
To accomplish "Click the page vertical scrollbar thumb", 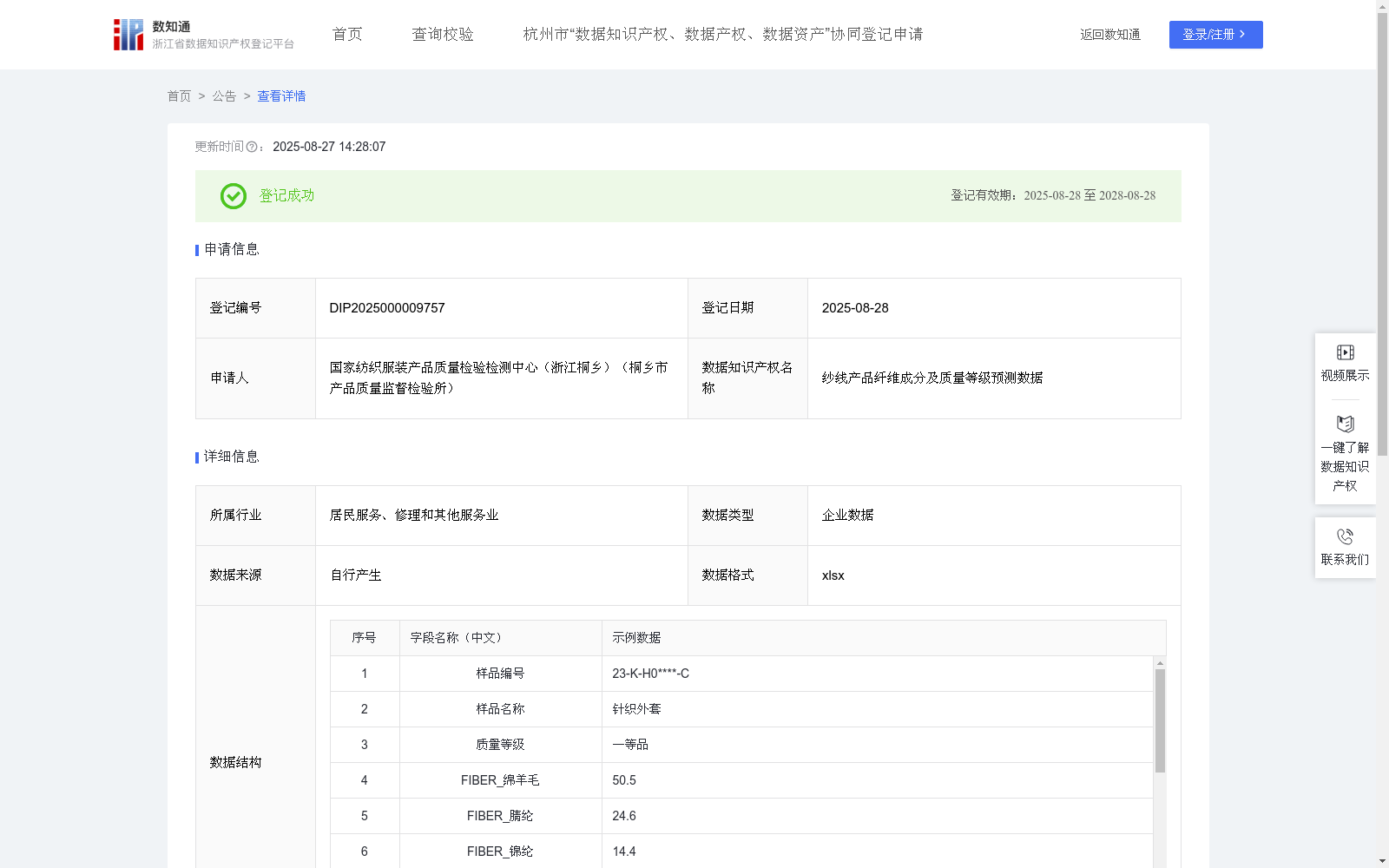I will pyautogui.click(x=1382, y=233).
